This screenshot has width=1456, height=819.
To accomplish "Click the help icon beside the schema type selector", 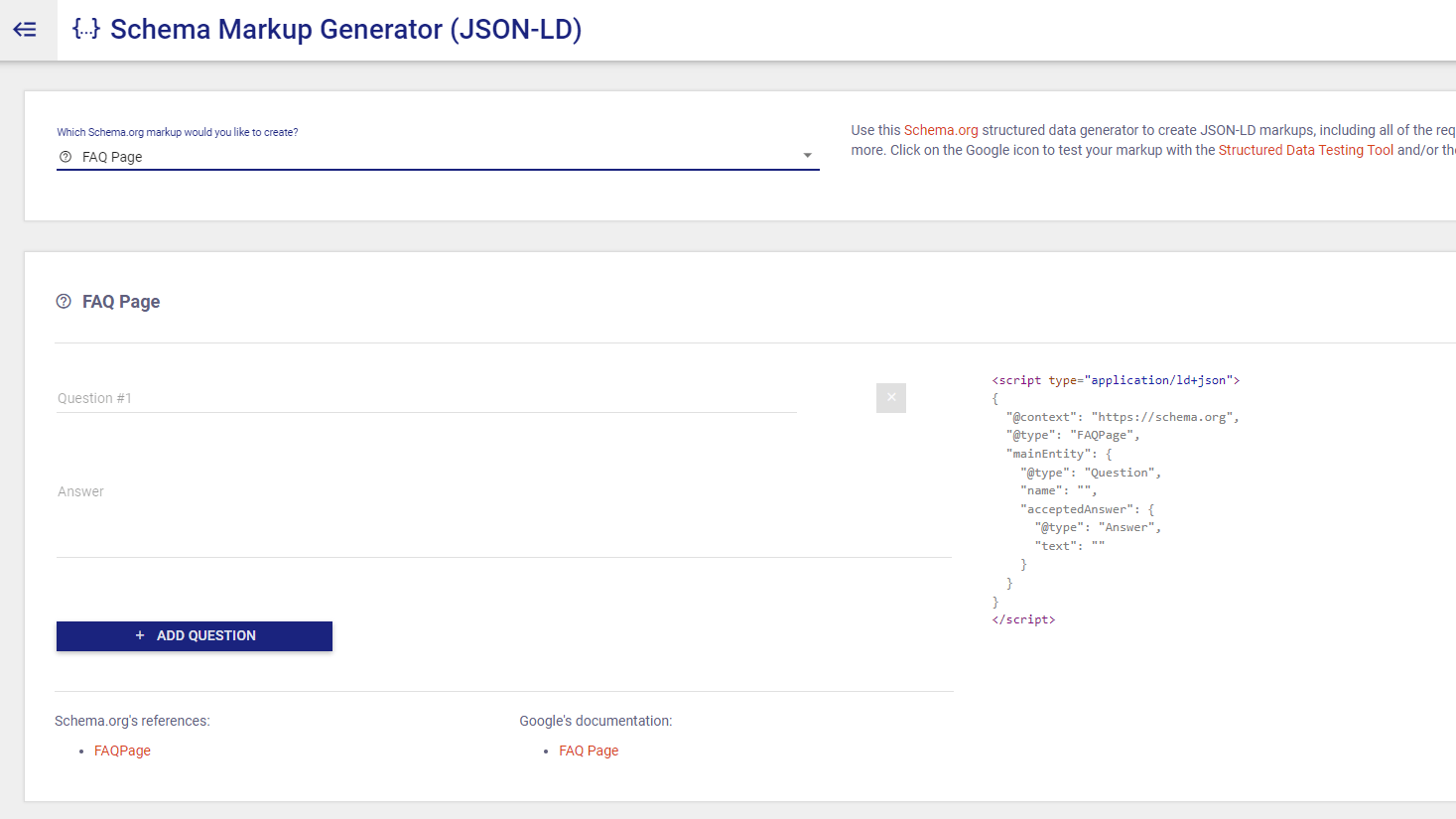I will coord(65,156).
